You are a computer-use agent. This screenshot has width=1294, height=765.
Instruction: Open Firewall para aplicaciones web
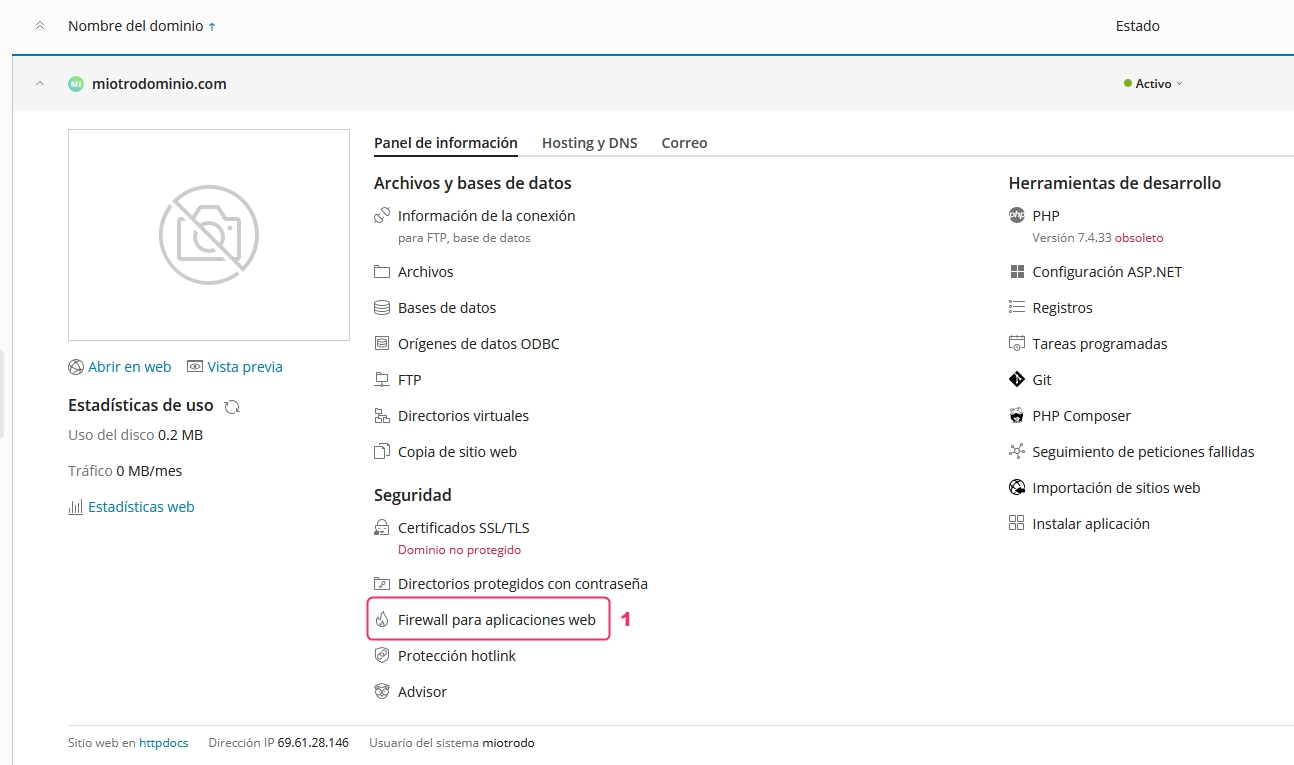pyautogui.click(x=496, y=620)
